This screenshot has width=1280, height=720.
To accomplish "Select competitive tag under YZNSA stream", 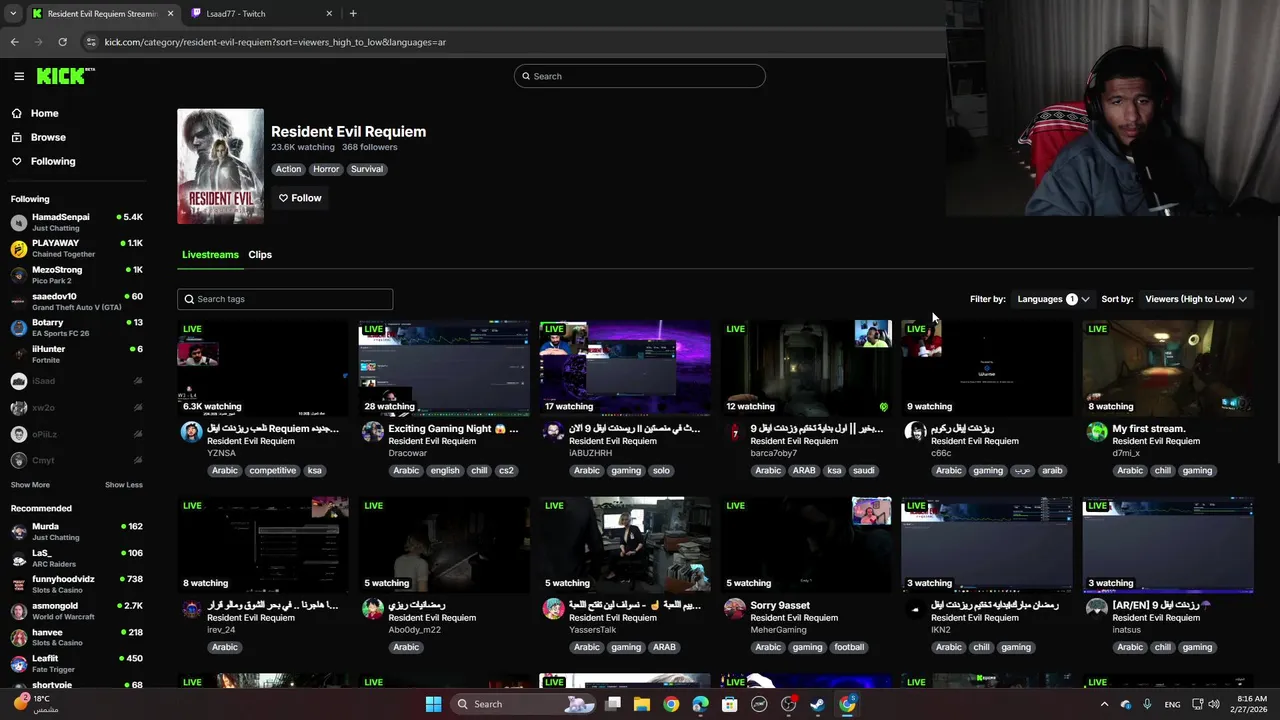I will (273, 471).
